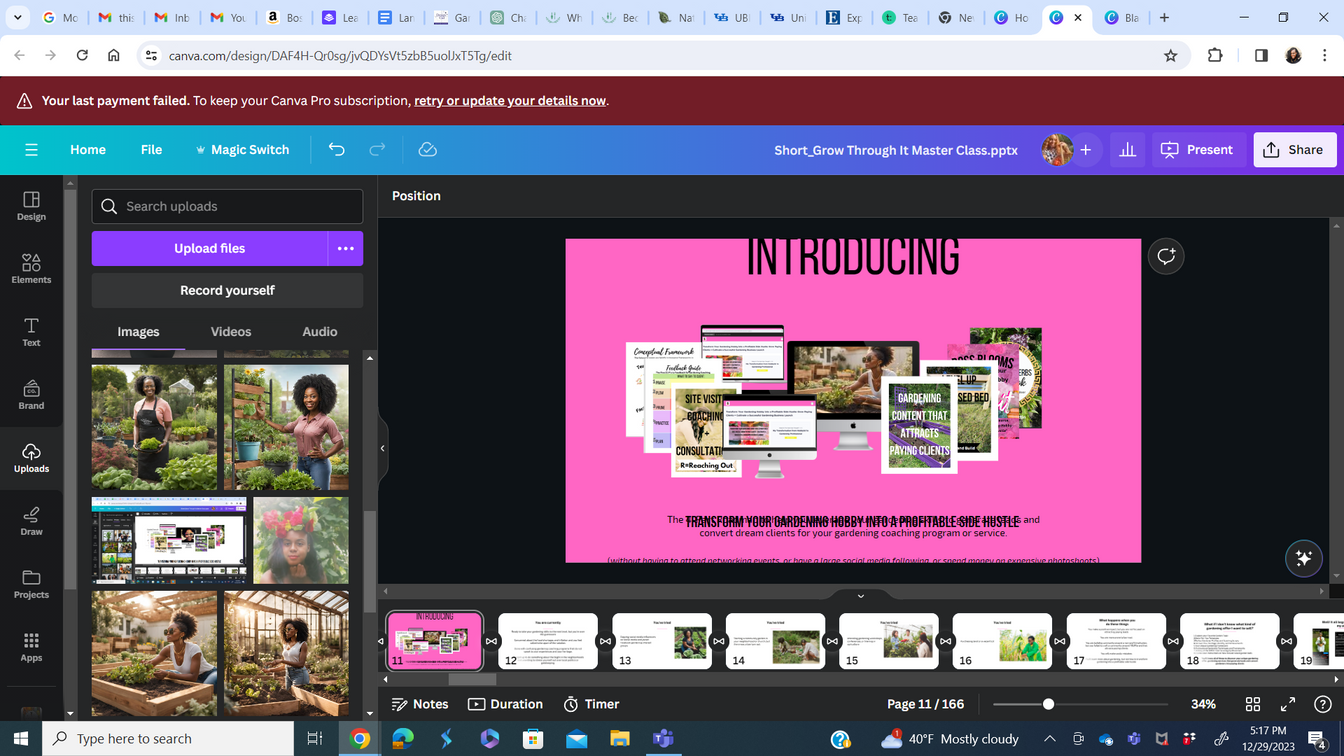Viewport: 1344px width, 756px height.
Task: Switch to the Audio tab
Action: point(320,332)
